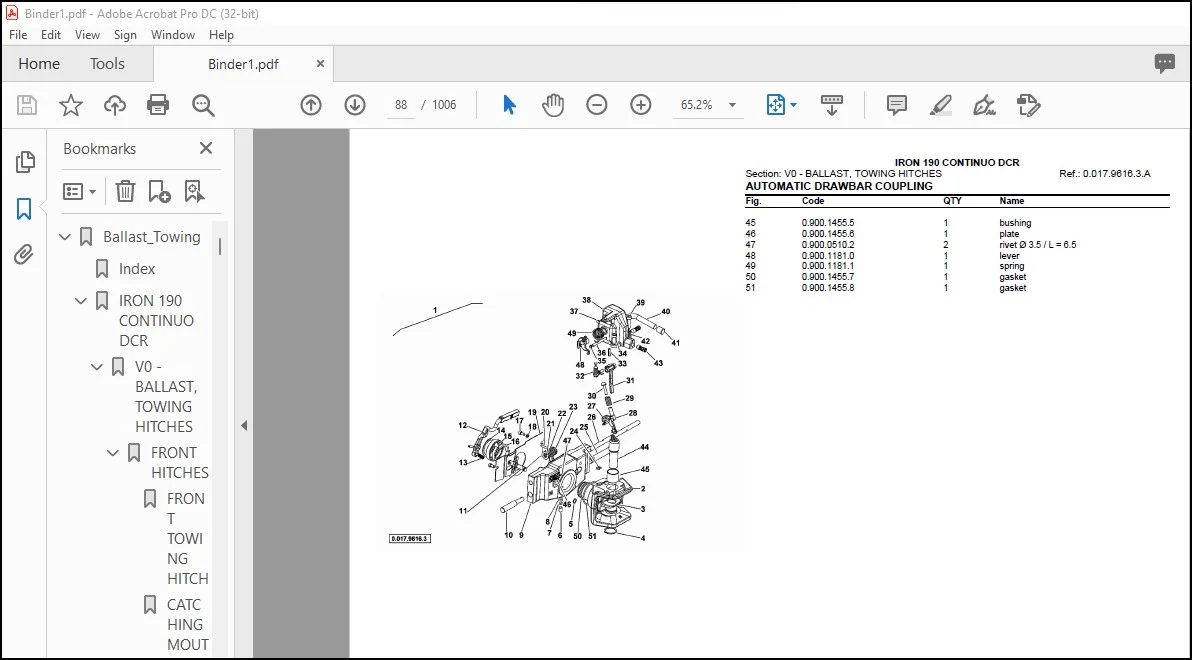Open the View menu

pyautogui.click(x=87, y=35)
